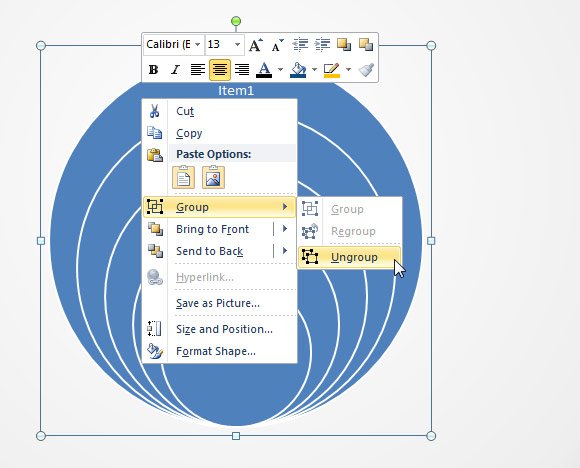Viewport: 580px width, 468px height.
Task: Toggle Italic formatting
Action: point(175,70)
